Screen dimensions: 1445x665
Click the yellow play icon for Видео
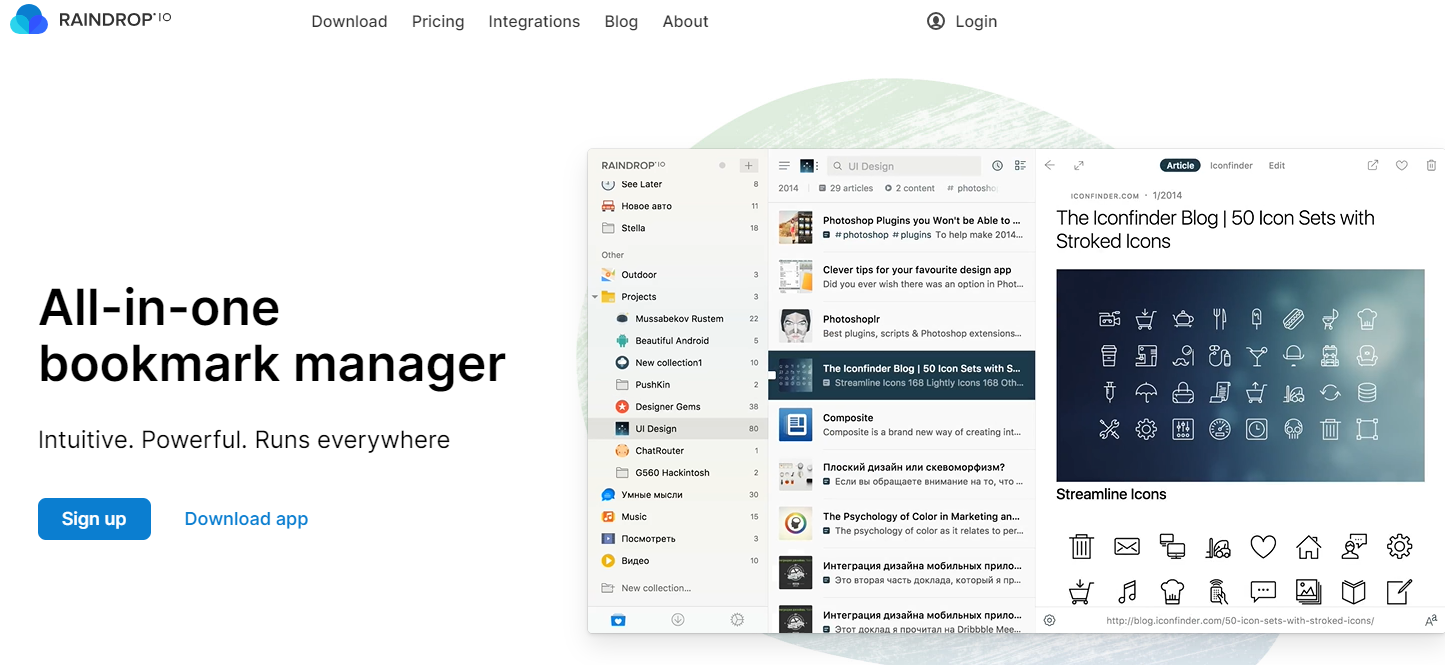608,561
